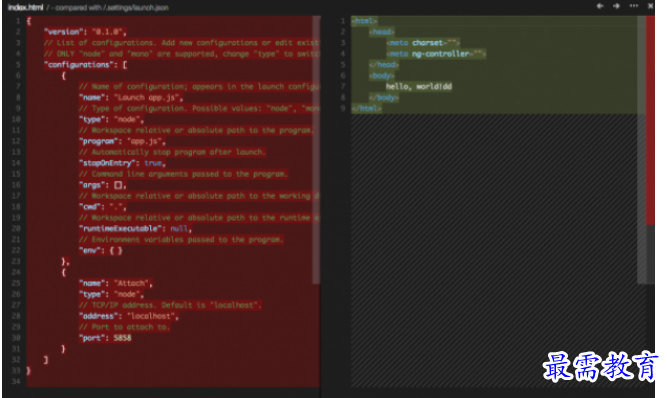
Task: Click the comment "Type of configuration. Possible values"
Action: (199, 108)
